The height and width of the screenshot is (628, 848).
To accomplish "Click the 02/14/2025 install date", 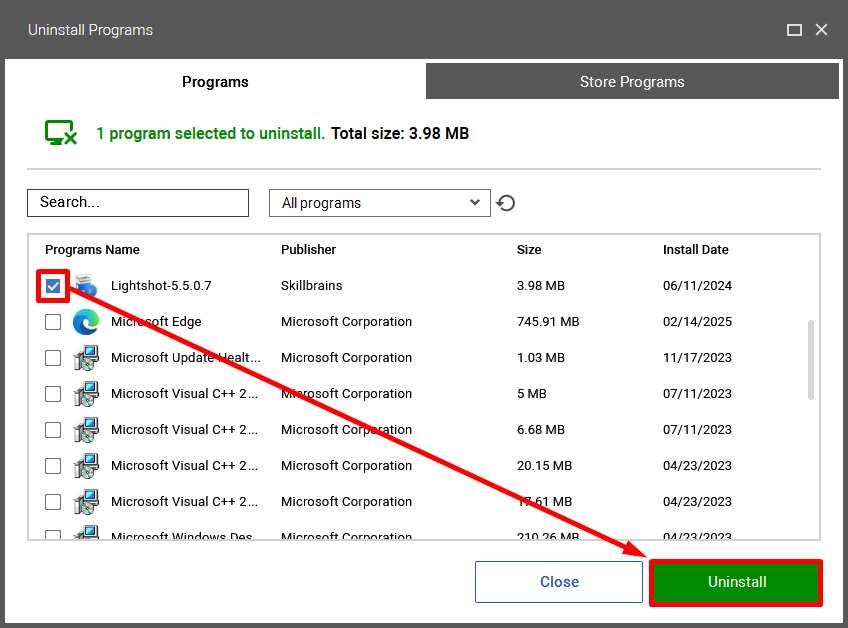I will coord(697,322).
